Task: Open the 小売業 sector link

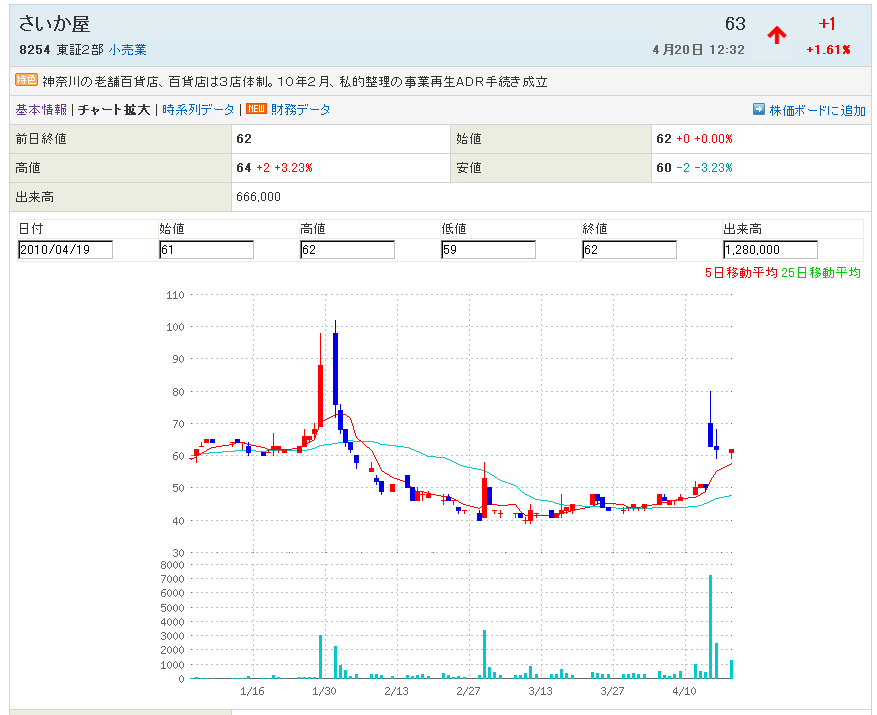Action: click(x=128, y=49)
